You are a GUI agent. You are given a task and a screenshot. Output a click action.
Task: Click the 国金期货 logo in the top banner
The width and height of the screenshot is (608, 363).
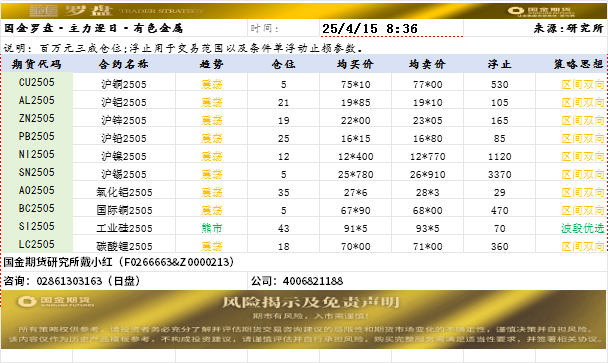541,11
